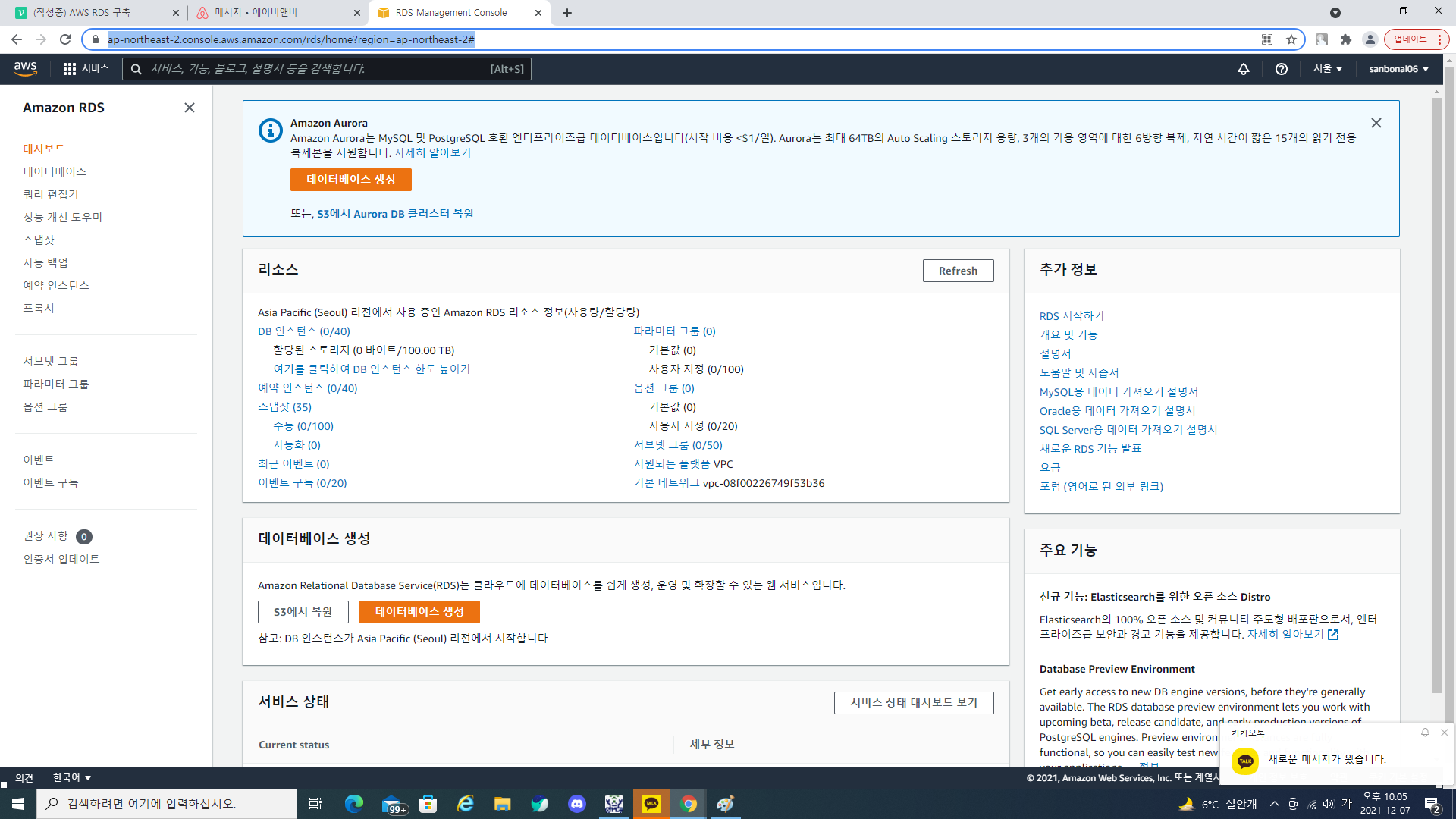This screenshot has width=1456, height=819.
Task: Click the external link icon by Elasticsearch
Action: pos(1333,635)
